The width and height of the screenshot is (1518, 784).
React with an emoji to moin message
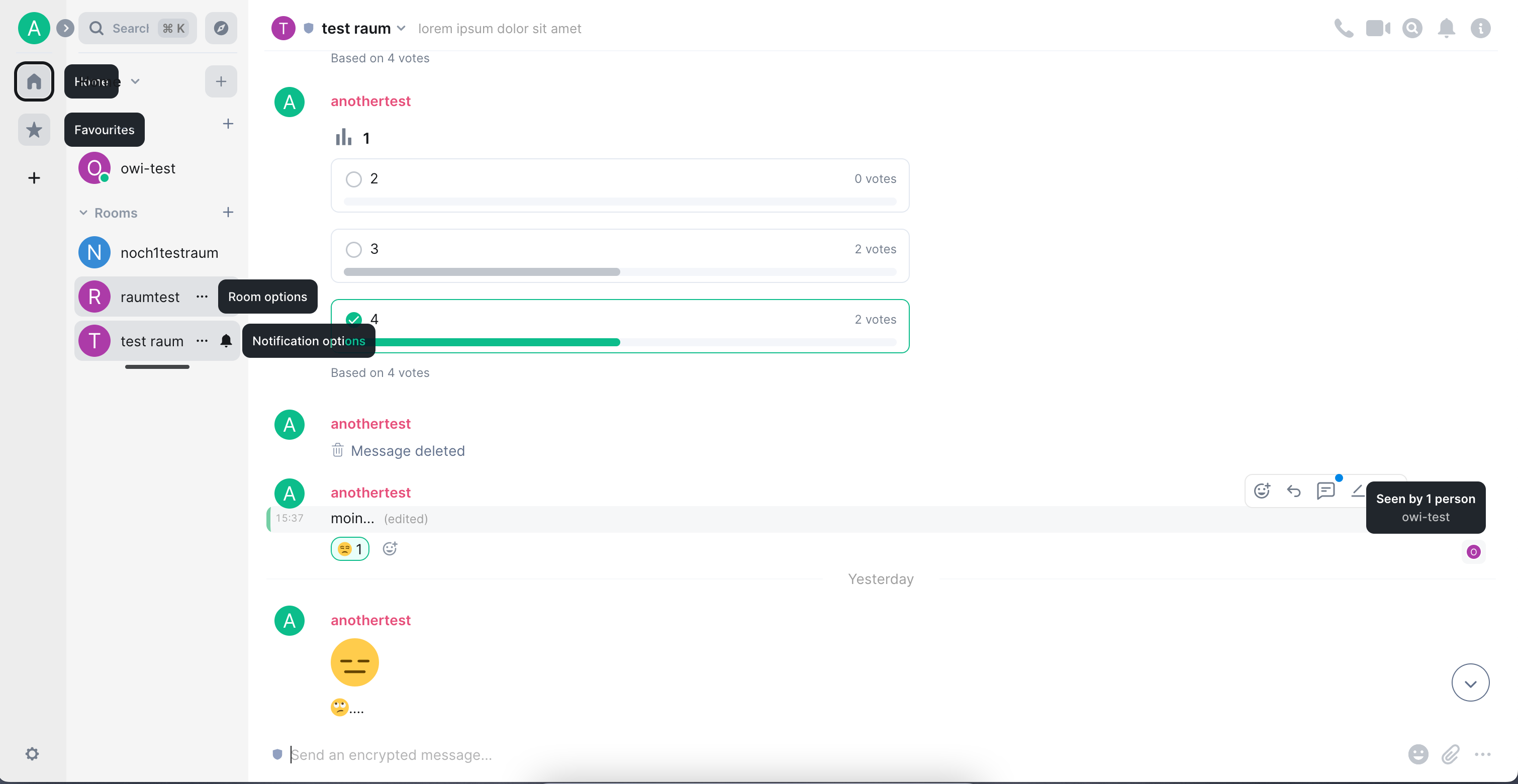coord(1262,490)
